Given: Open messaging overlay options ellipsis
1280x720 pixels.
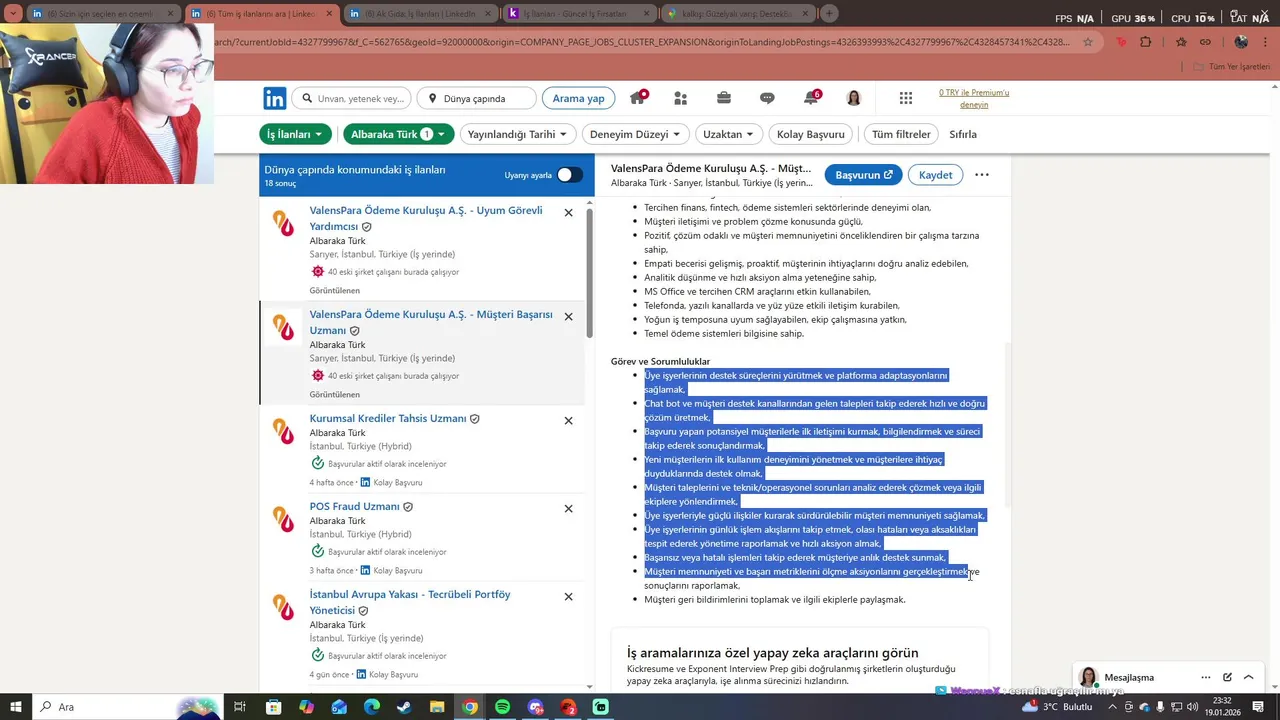Looking at the screenshot, I should click(x=1206, y=677).
